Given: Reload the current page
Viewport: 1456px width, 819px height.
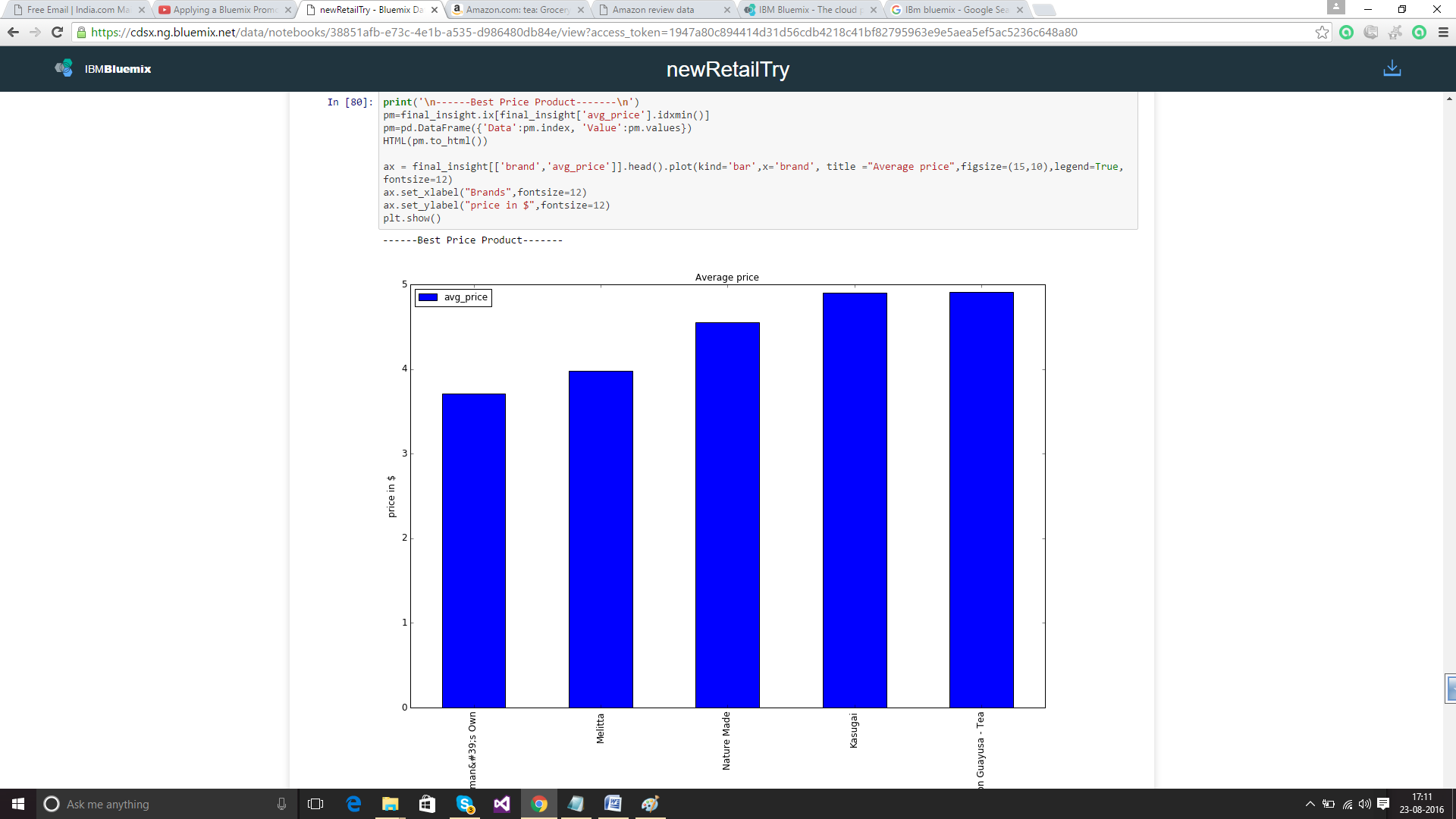Looking at the screenshot, I should coord(57,32).
